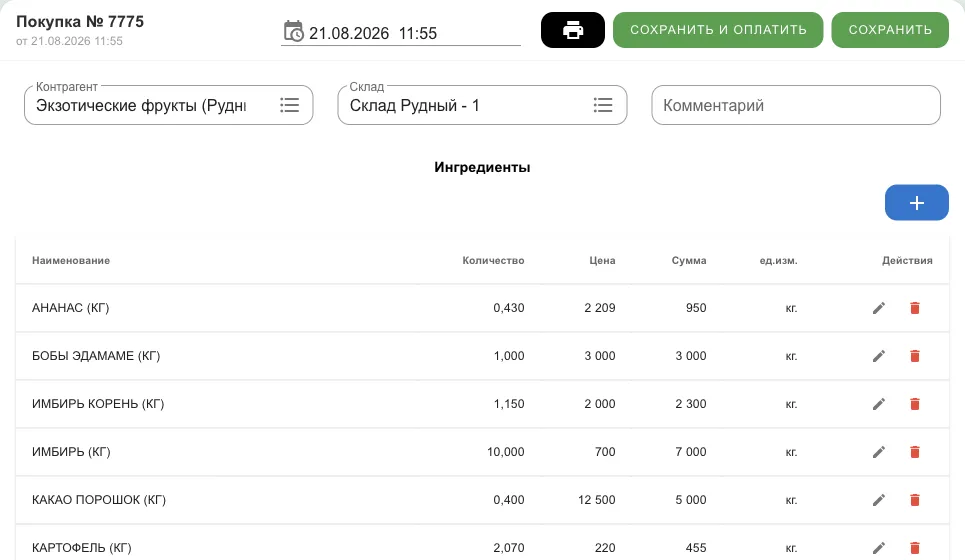Edit the КАКАО ПОРОШОК (КГ) row

click(879, 500)
